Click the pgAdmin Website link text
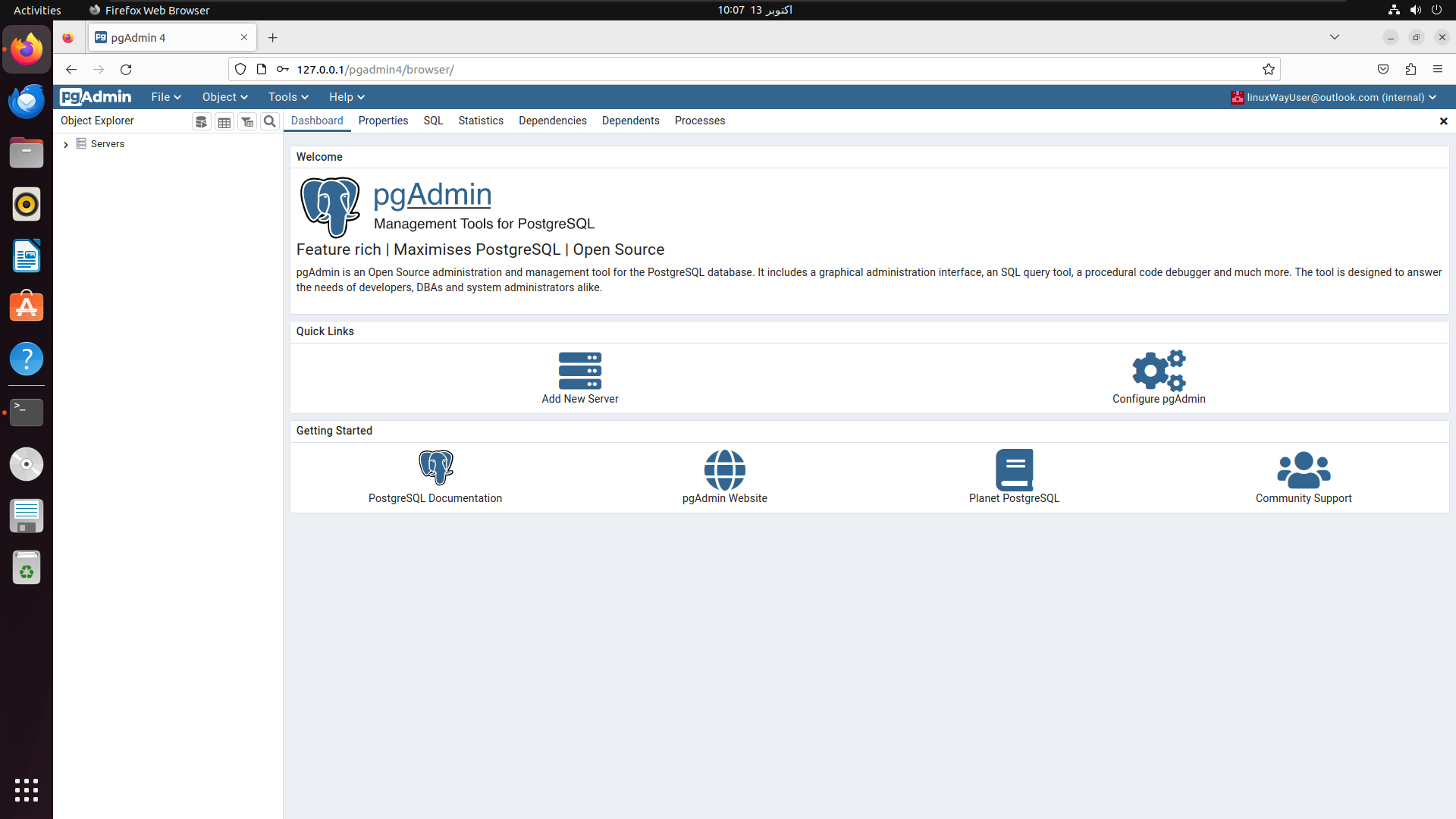The width and height of the screenshot is (1456, 819). (725, 498)
